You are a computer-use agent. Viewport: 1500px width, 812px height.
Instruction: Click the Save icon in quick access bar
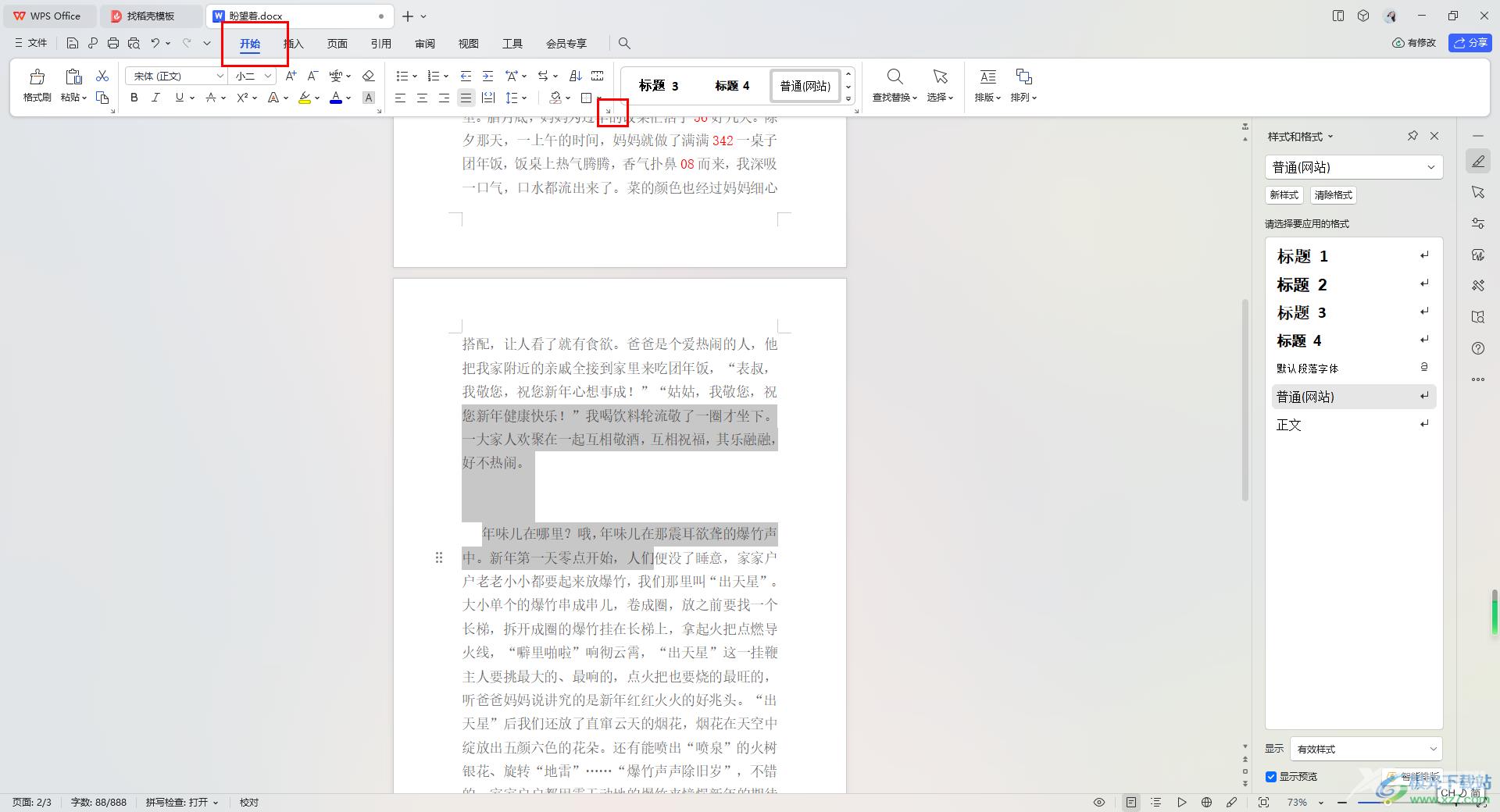click(x=73, y=43)
